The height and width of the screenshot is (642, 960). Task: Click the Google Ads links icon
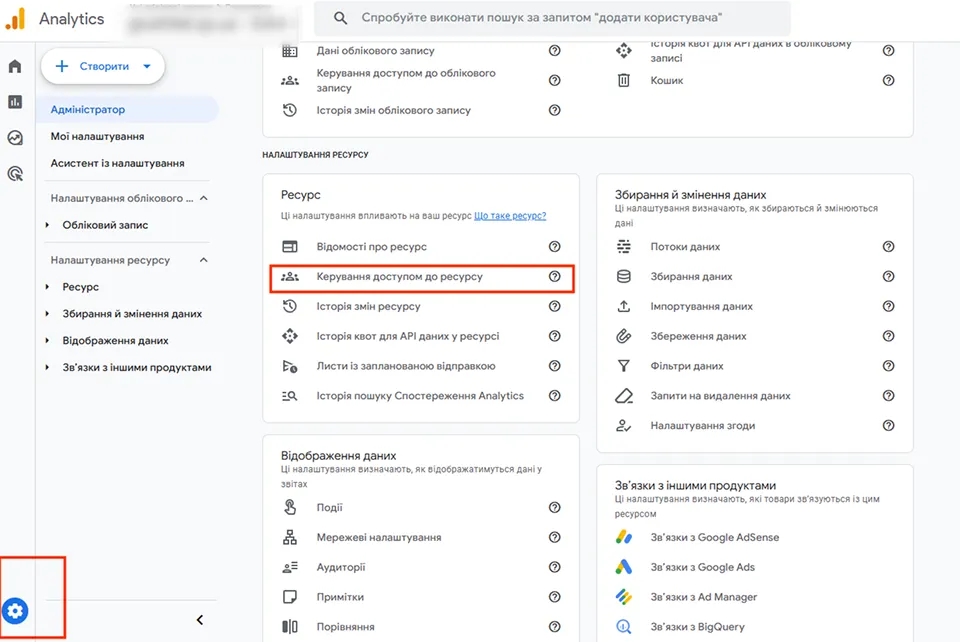pos(624,567)
